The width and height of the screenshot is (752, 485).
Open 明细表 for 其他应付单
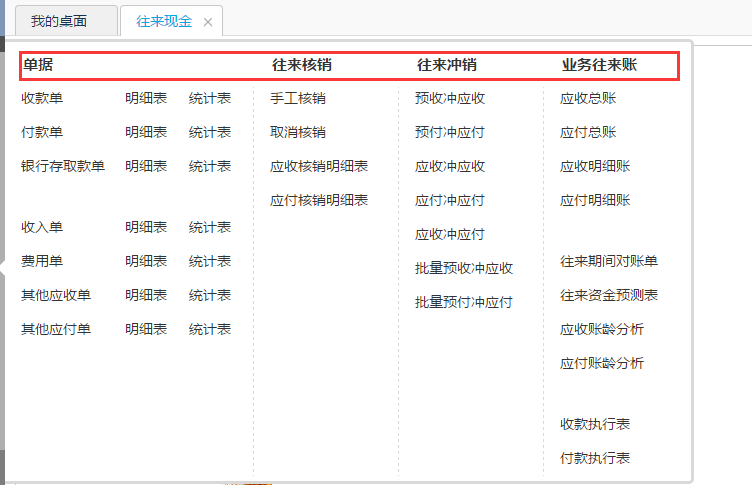coord(146,329)
